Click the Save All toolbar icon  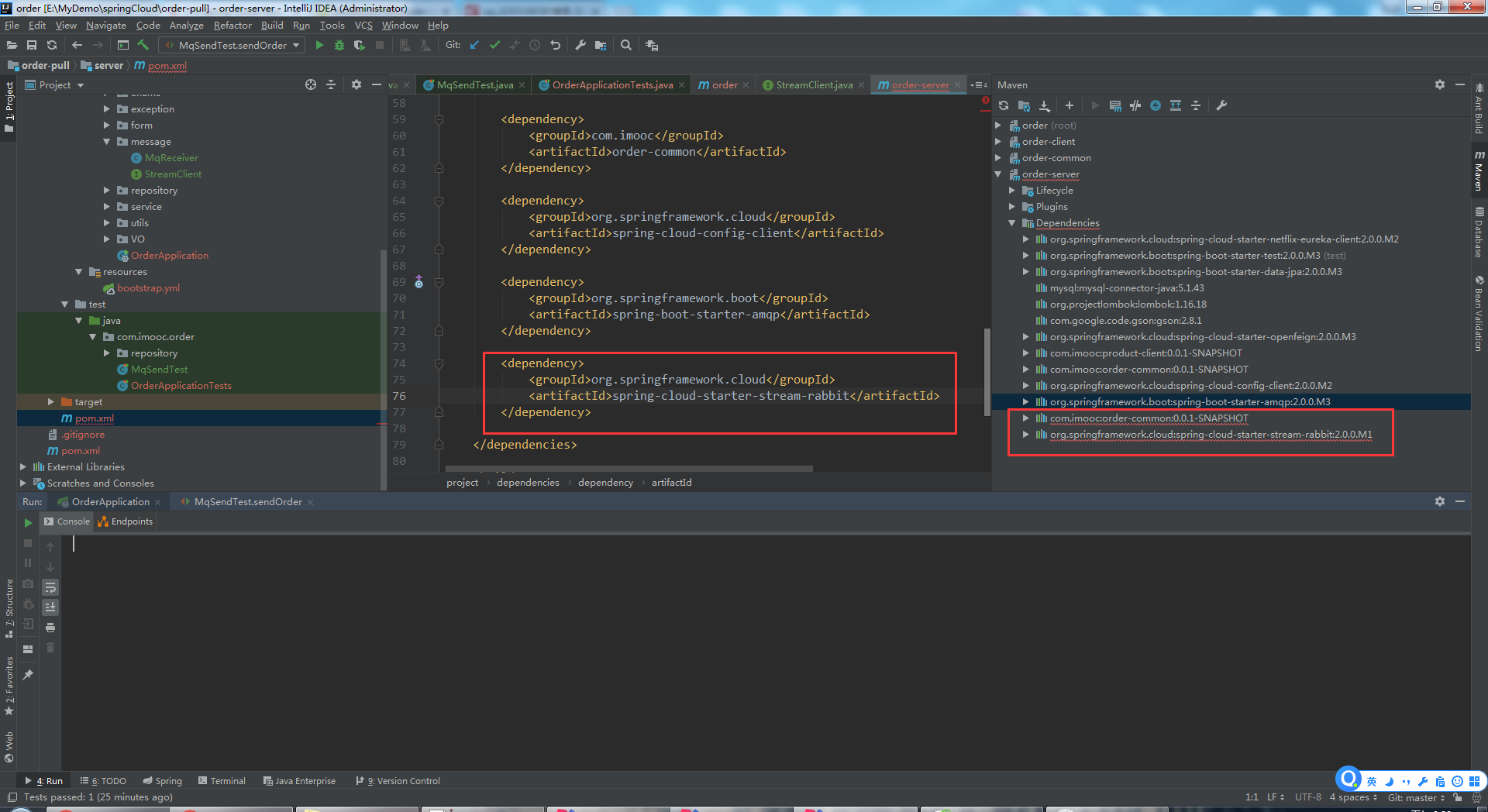[x=32, y=46]
